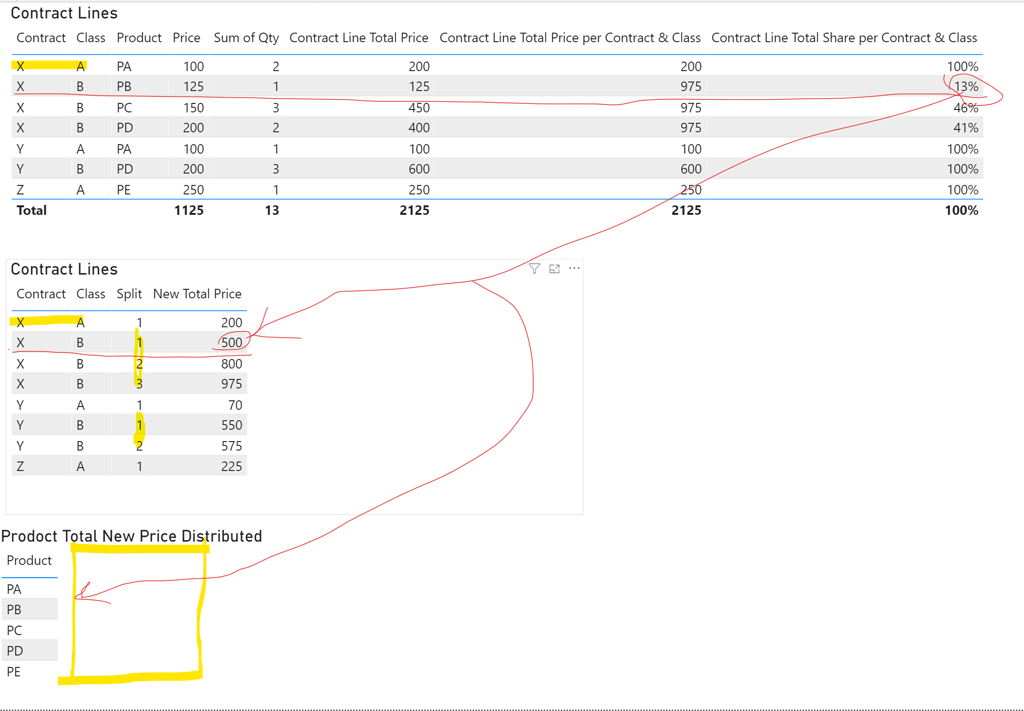This screenshot has width=1024, height=711.
Task: Open More options menu for Contract Lines visual
Action: click(x=574, y=268)
